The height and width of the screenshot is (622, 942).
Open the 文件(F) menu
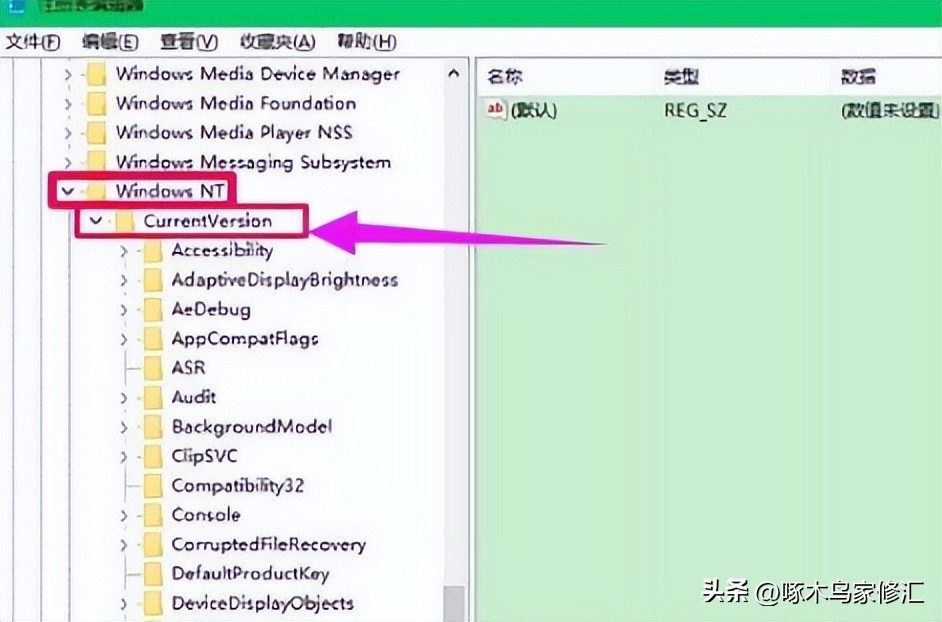coord(31,42)
